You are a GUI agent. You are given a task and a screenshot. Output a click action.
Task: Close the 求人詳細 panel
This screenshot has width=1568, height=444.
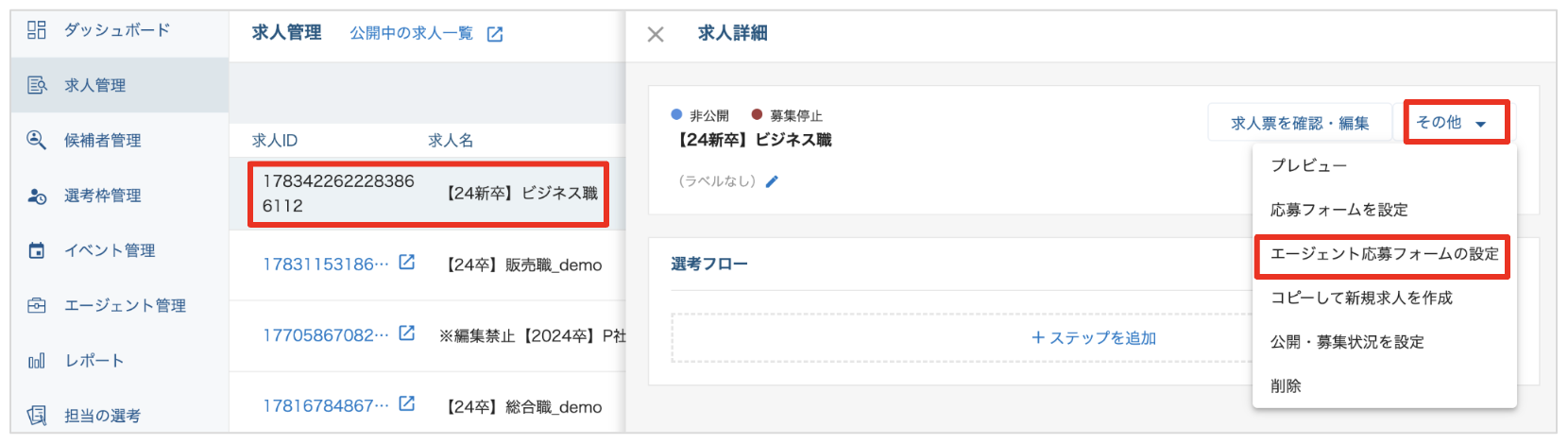pos(656,34)
